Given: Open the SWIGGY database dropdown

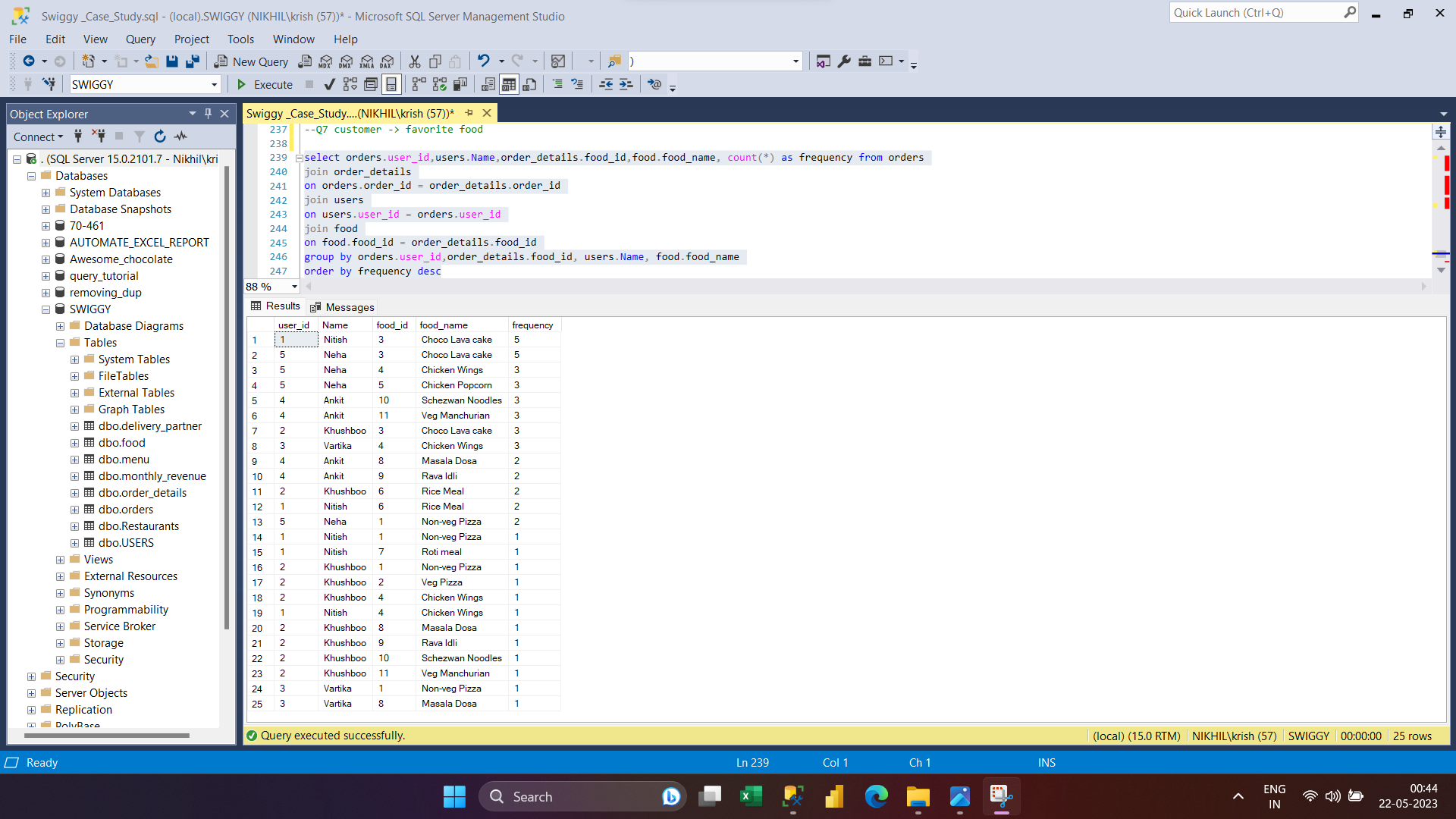Looking at the screenshot, I should (215, 85).
